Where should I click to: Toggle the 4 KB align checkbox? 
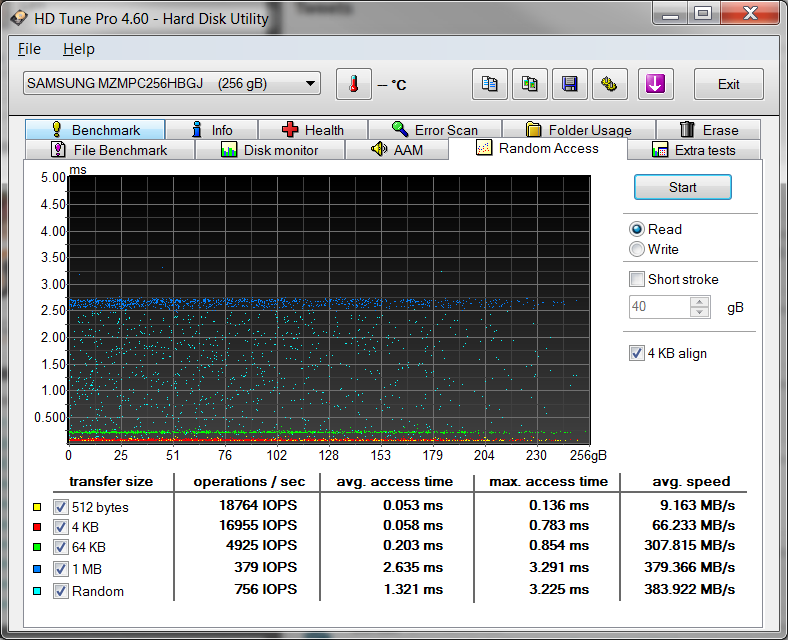click(x=637, y=353)
